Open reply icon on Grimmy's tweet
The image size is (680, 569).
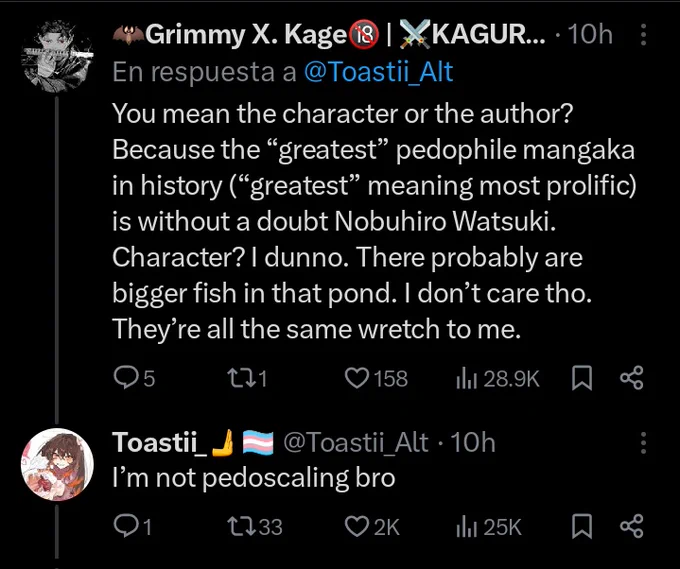[x=124, y=378]
